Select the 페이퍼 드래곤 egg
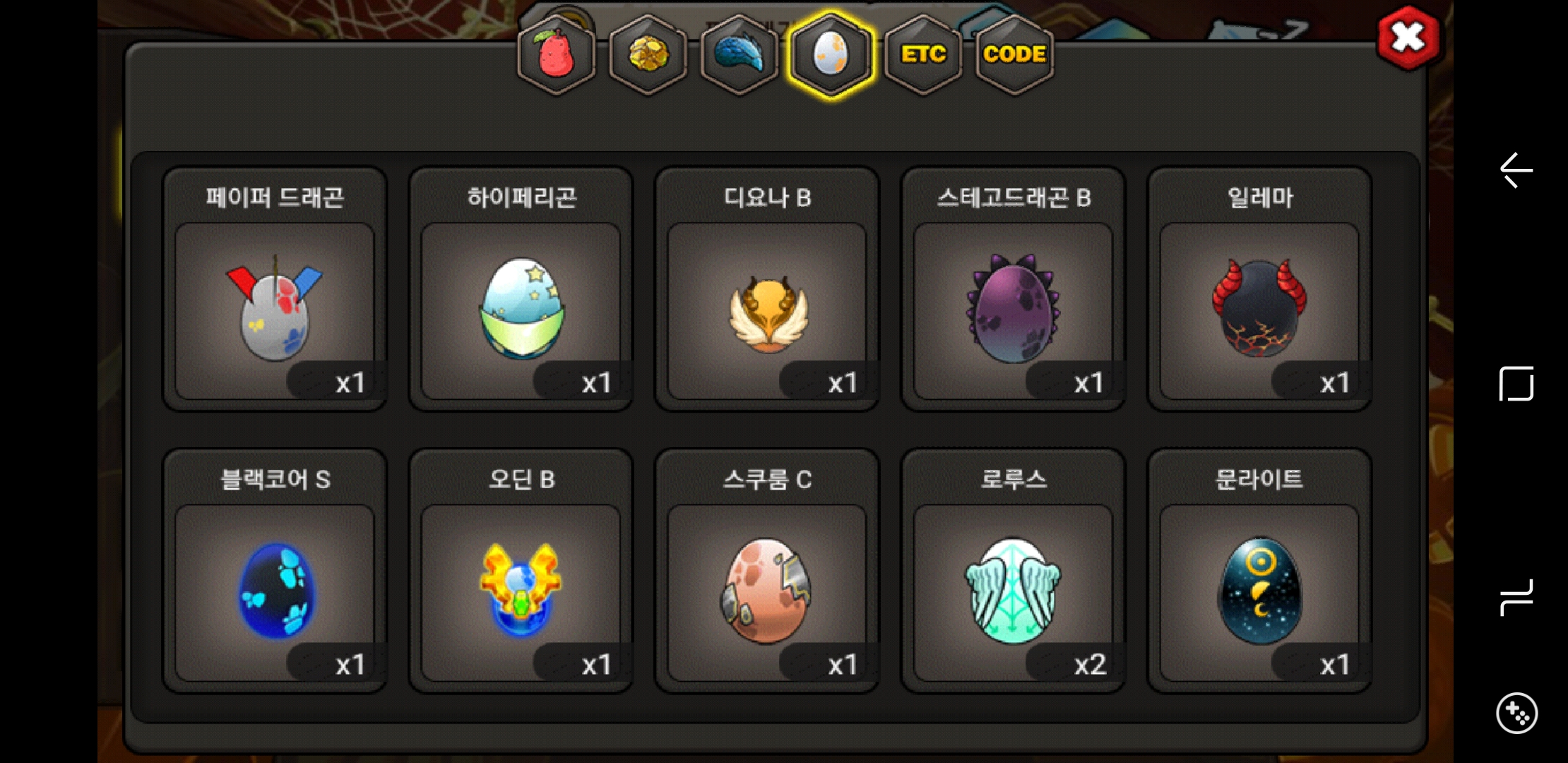This screenshot has height=763, width=1568. [x=275, y=289]
